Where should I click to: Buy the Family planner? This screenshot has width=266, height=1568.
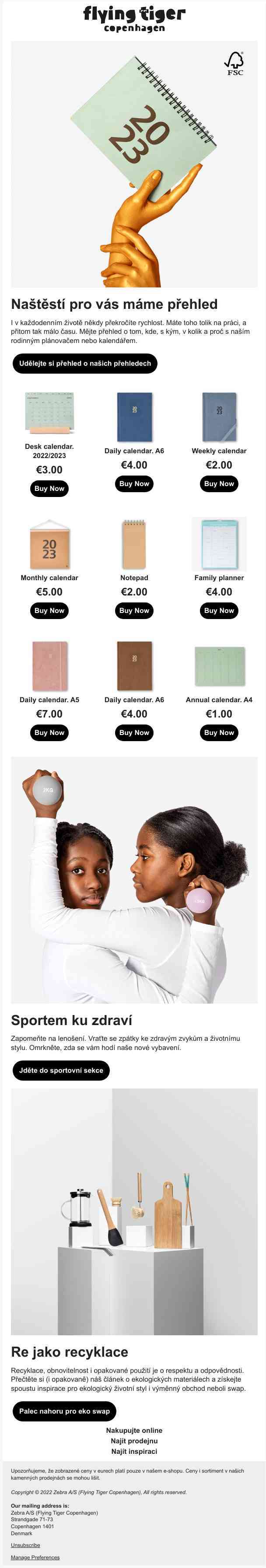click(218, 610)
